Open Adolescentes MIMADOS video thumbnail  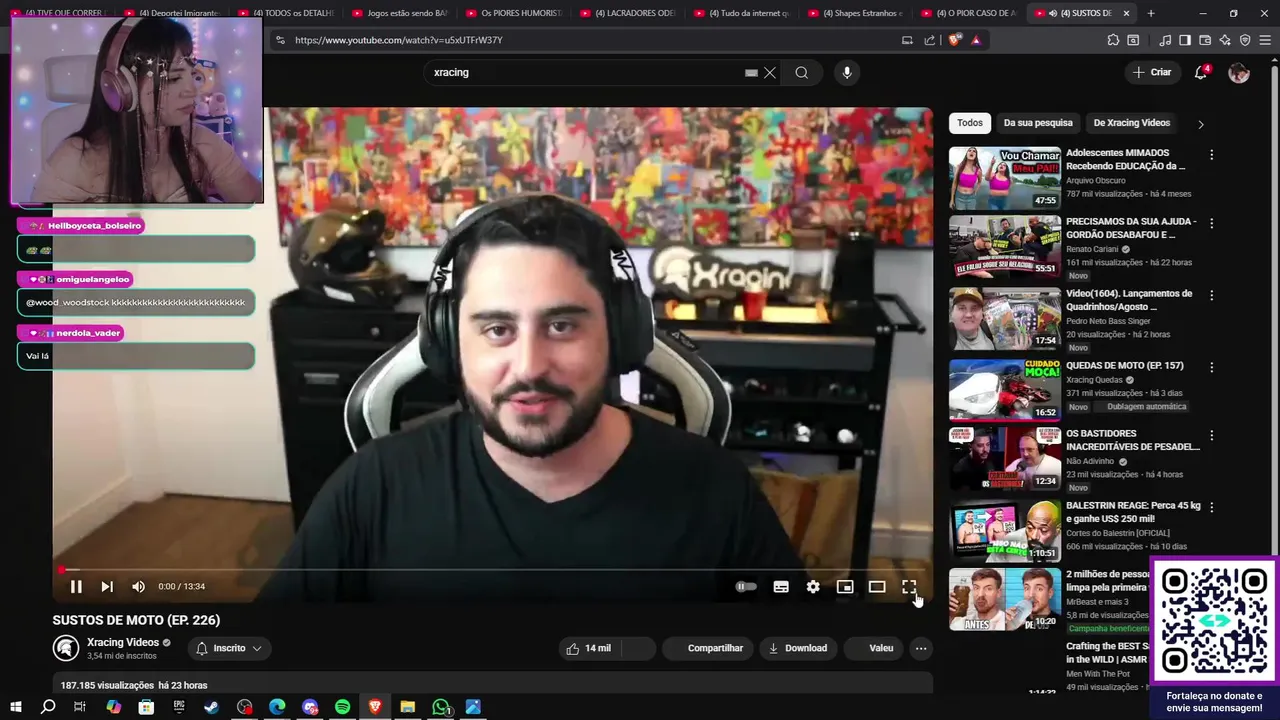coord(1005,178)
